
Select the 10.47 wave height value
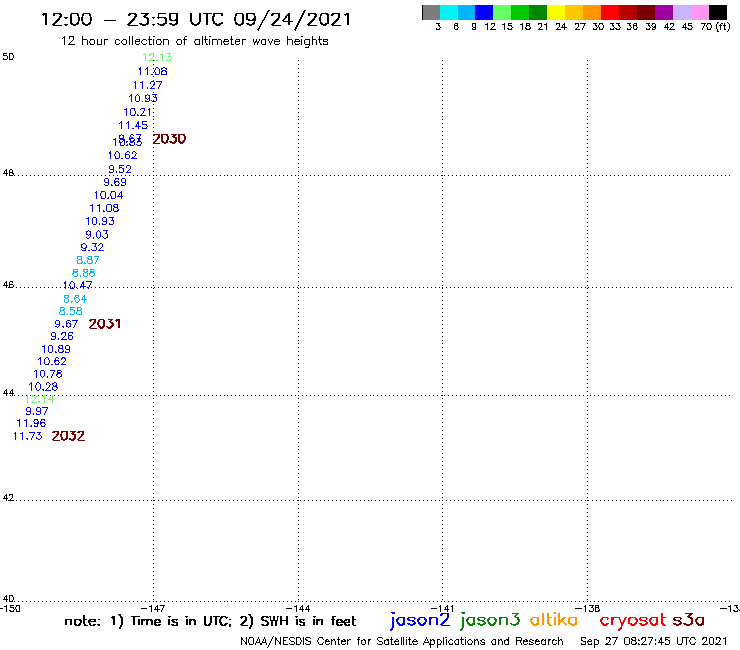click(77, 285)
